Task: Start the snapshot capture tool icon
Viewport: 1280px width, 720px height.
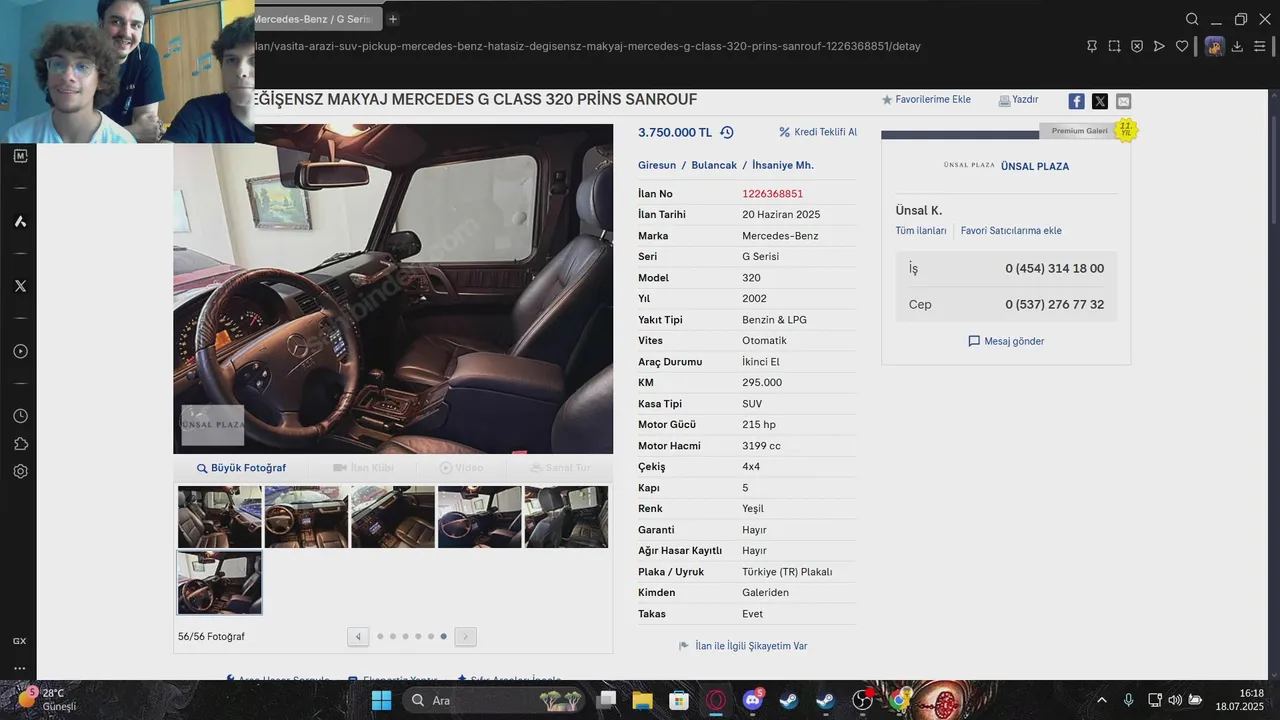Action: click(x=1114, y=46)
